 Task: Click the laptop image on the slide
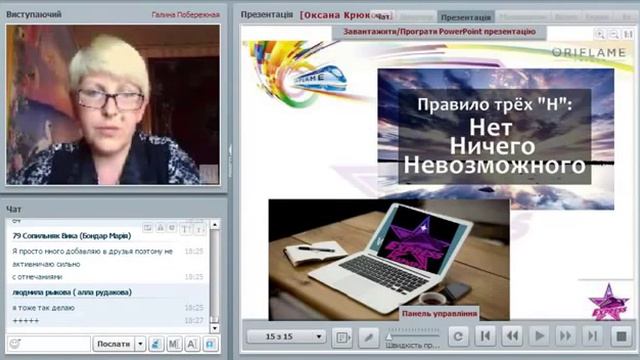coord(389,260)
